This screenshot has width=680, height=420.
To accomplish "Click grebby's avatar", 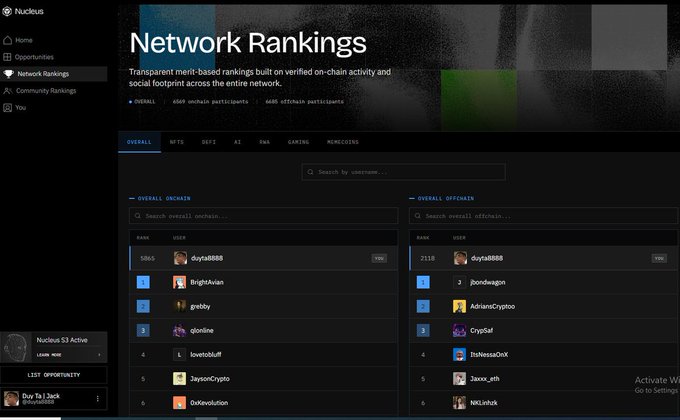I will (x=179, y=306).
